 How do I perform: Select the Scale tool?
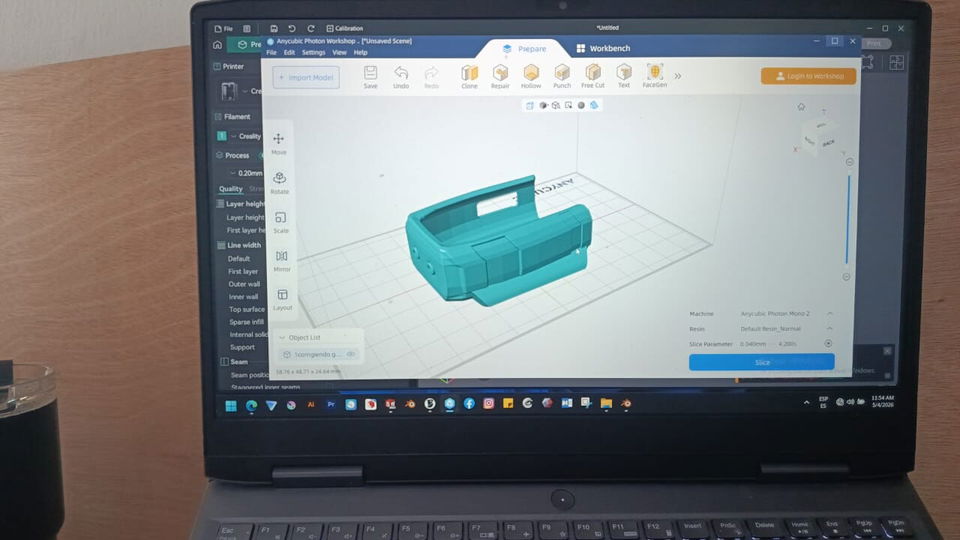280,222
